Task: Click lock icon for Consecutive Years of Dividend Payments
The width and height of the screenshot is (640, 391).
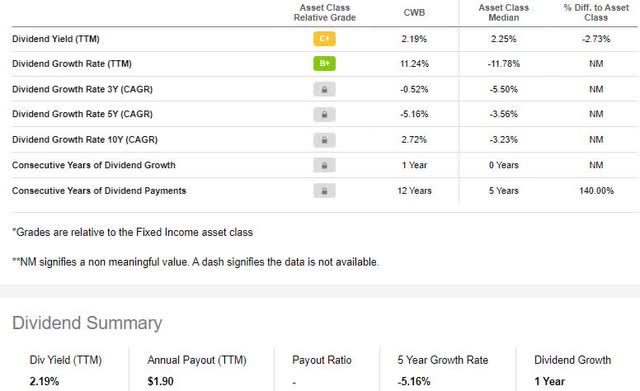Action: pos(324,191)
